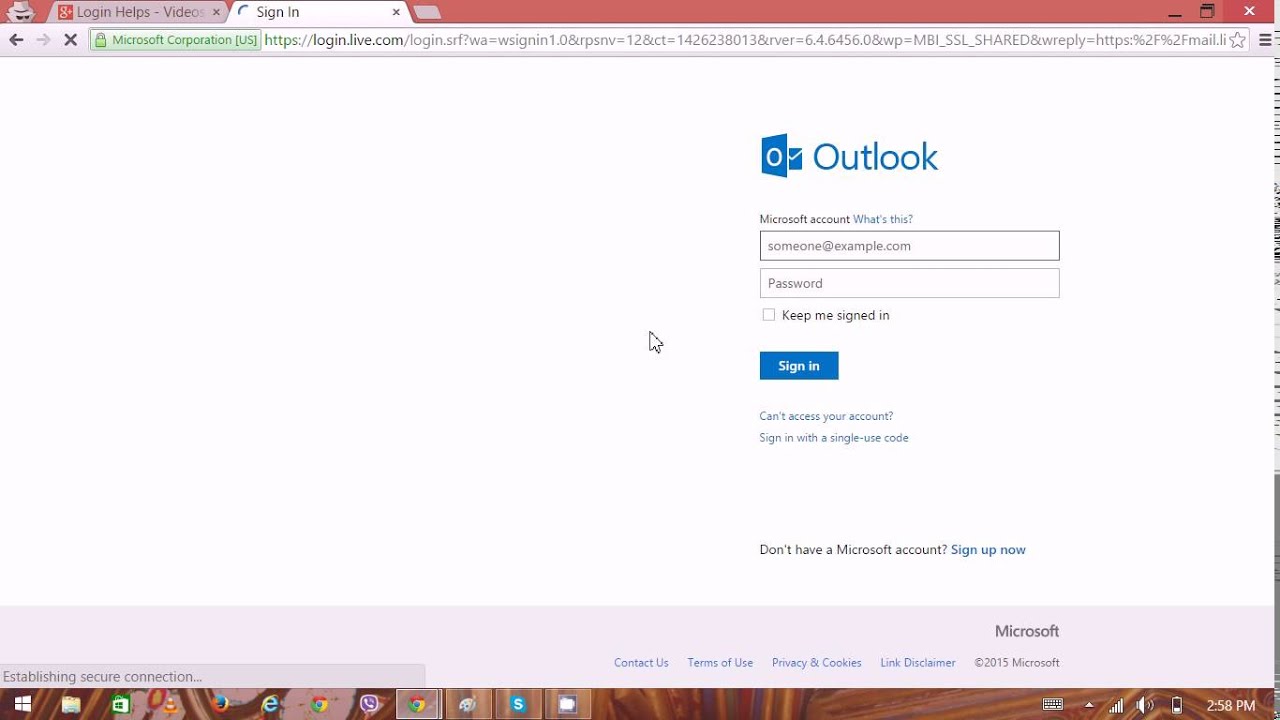Click the blue Sign in button
Image resolution: width=1280 pixels, height=720 pixels.
pos(799,366)
